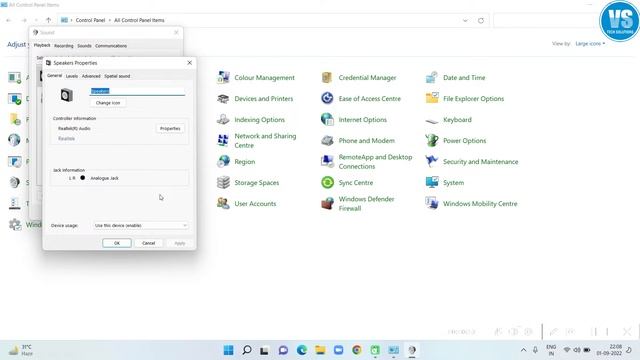Open Colour Management icon
The width and height of the screenshot is (640, 360).
point(223,78)
